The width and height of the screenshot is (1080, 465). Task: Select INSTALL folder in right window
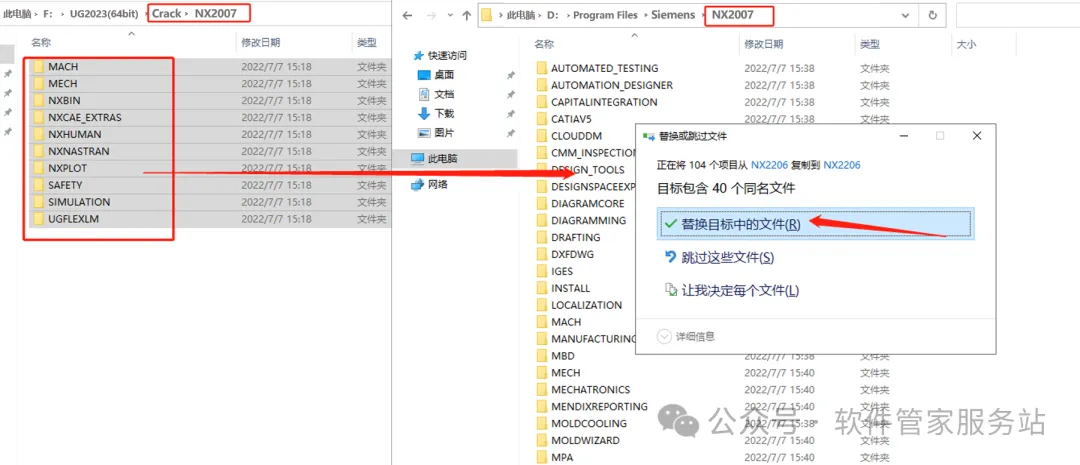[x=570, y=288]
